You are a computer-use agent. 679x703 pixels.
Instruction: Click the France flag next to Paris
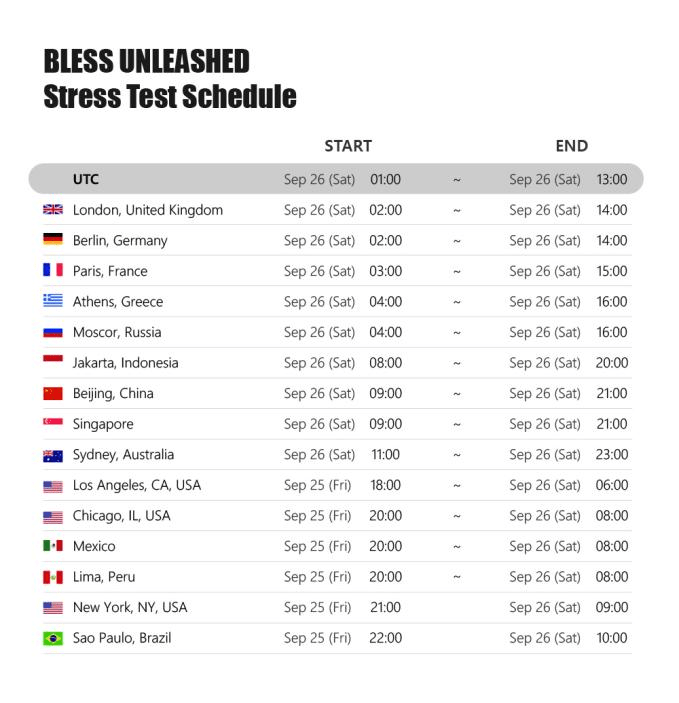(53, 270)
